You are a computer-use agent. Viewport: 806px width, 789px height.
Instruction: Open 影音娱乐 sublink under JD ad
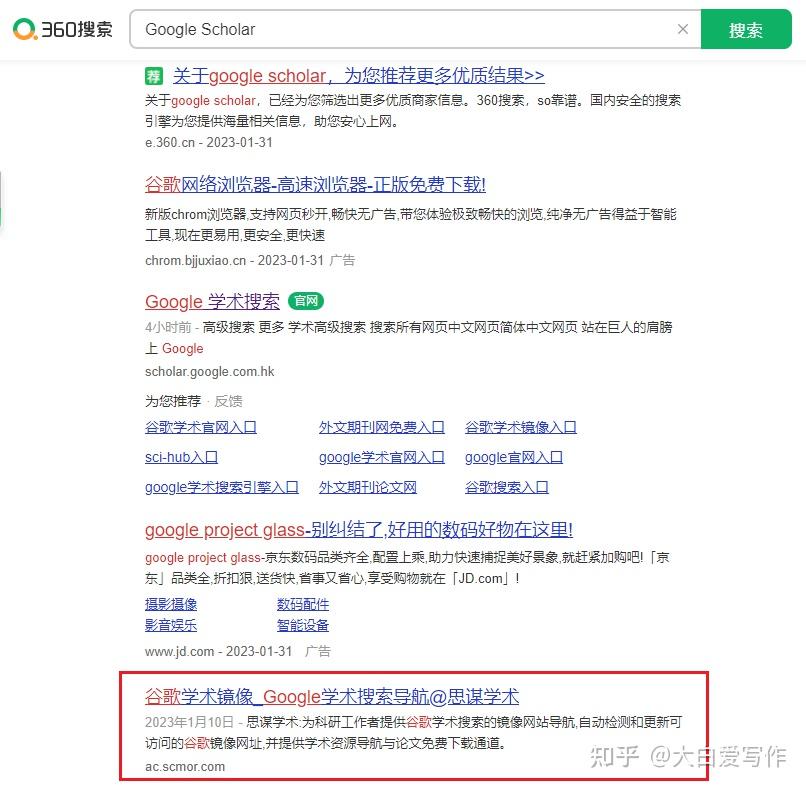171,625
